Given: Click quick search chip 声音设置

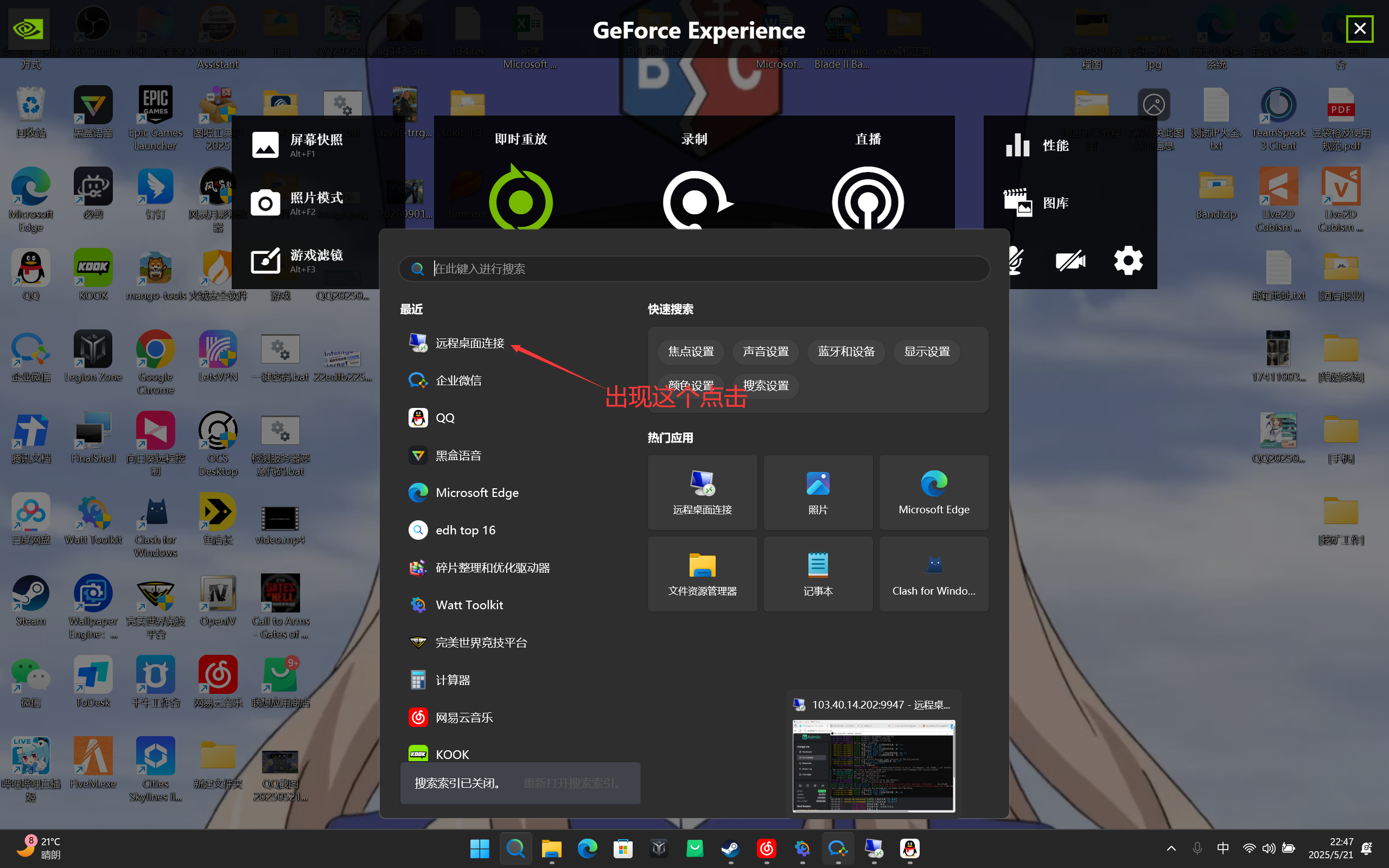Looking at the screenshot, I should pyautogui.click(x=766, y=352).
